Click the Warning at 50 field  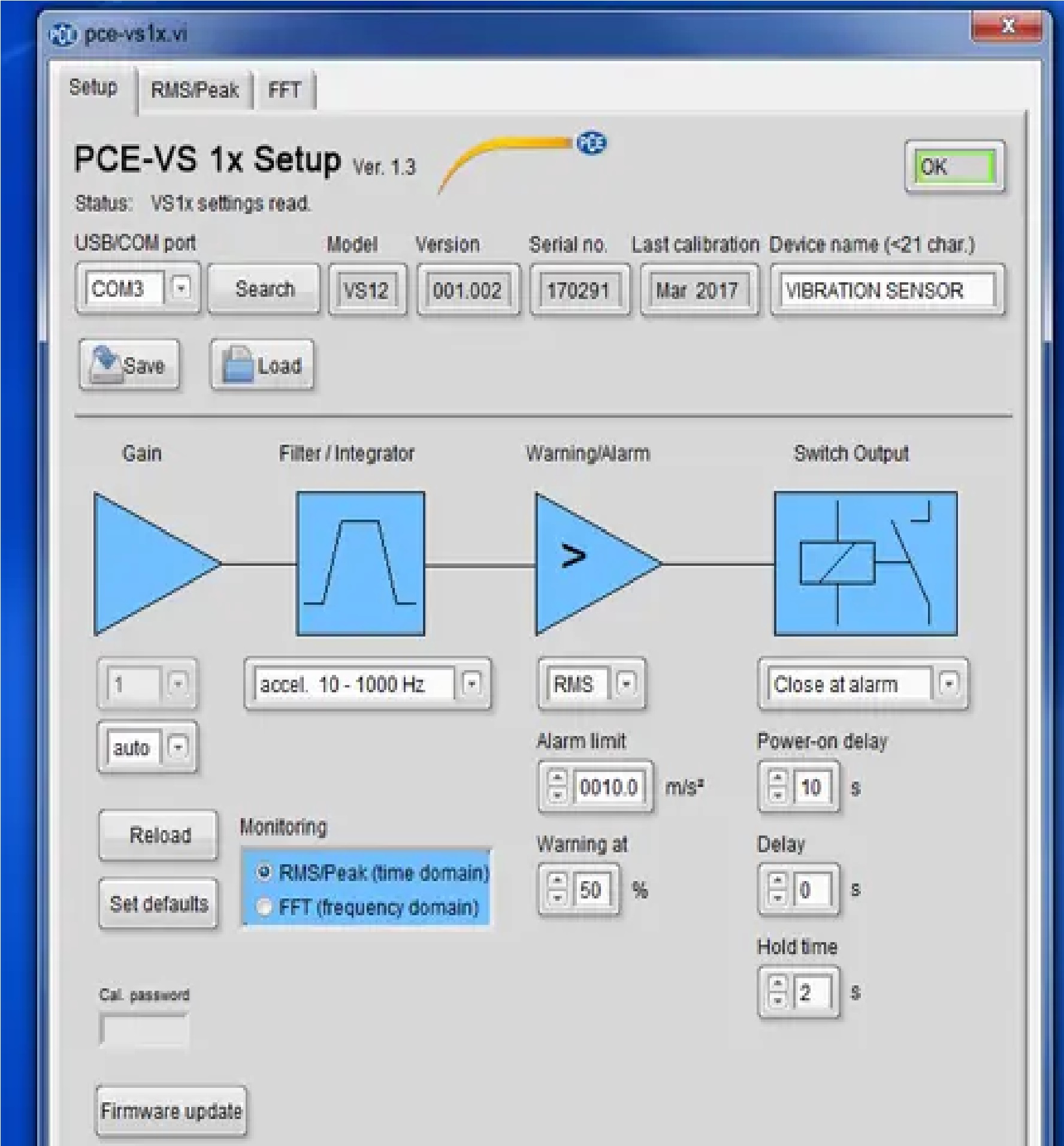point(592,889)
